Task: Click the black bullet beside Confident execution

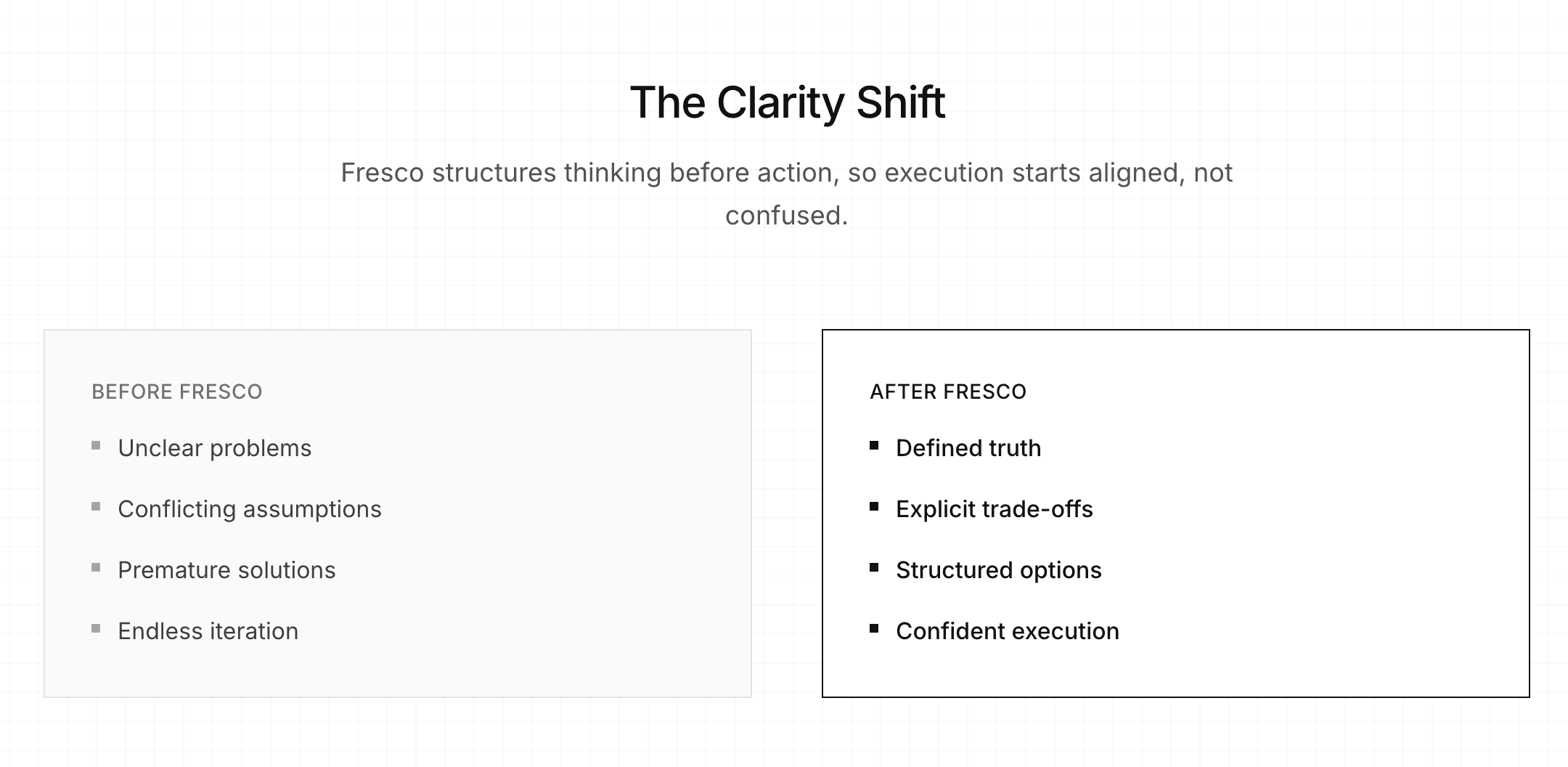Action: tap(874, 629)
